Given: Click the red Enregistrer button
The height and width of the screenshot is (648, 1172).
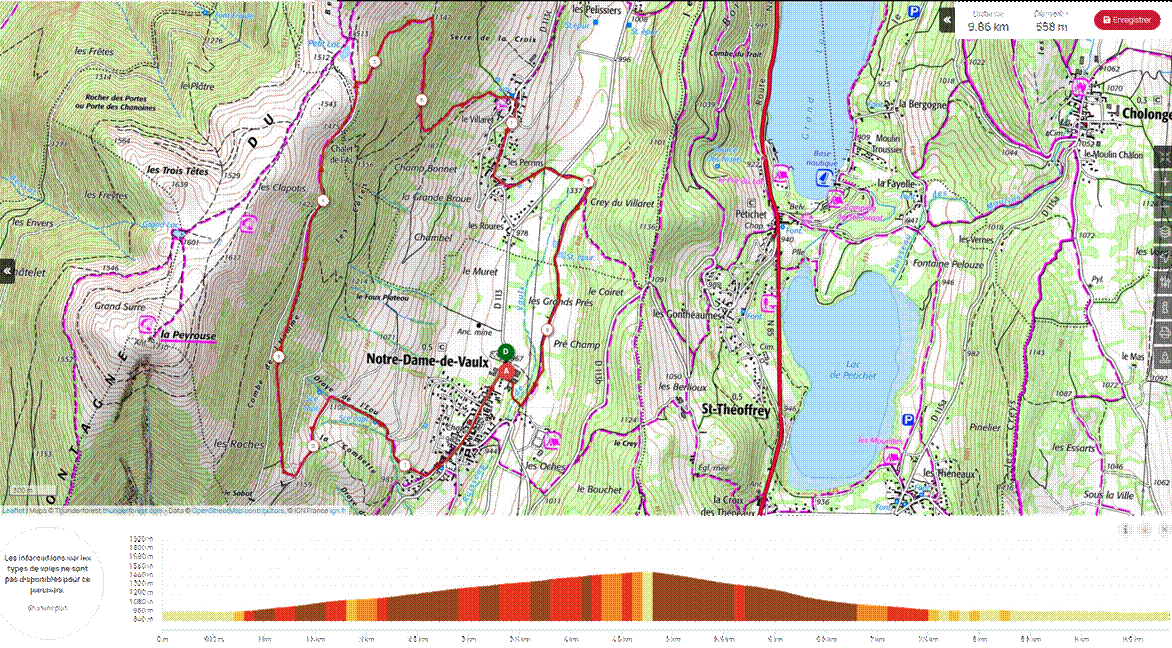Looking at the screenshot, I should point(1126,20).
